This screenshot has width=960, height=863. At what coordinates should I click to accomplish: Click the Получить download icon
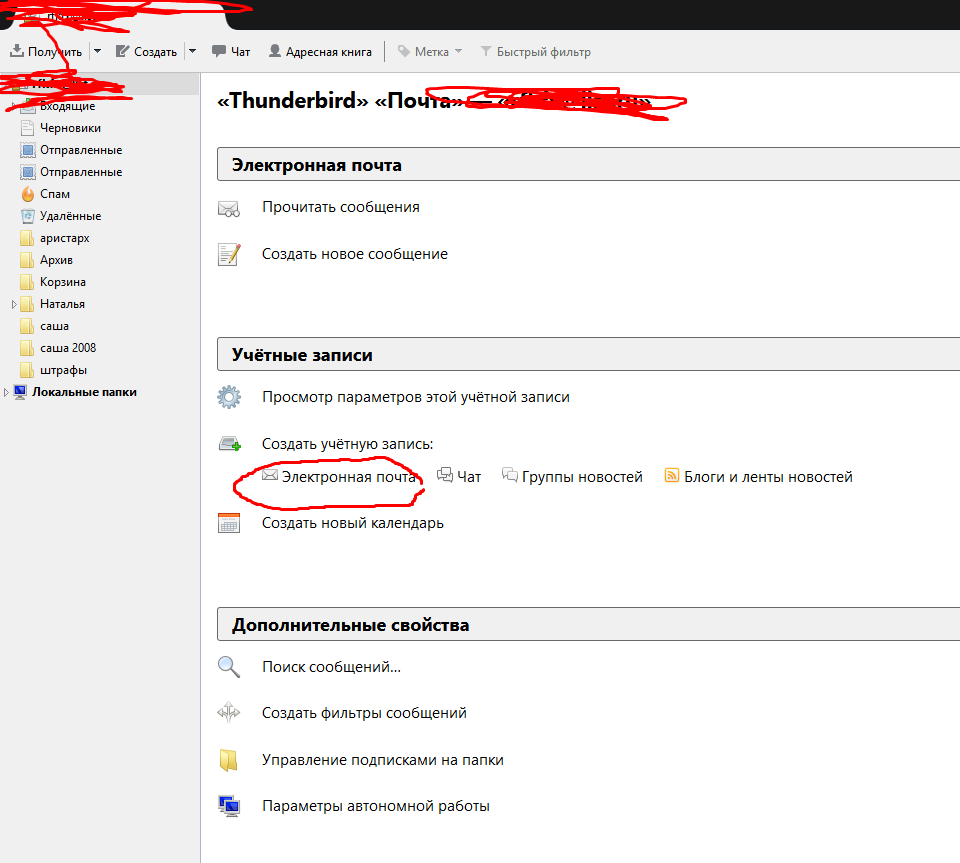(x=17, y=51)
